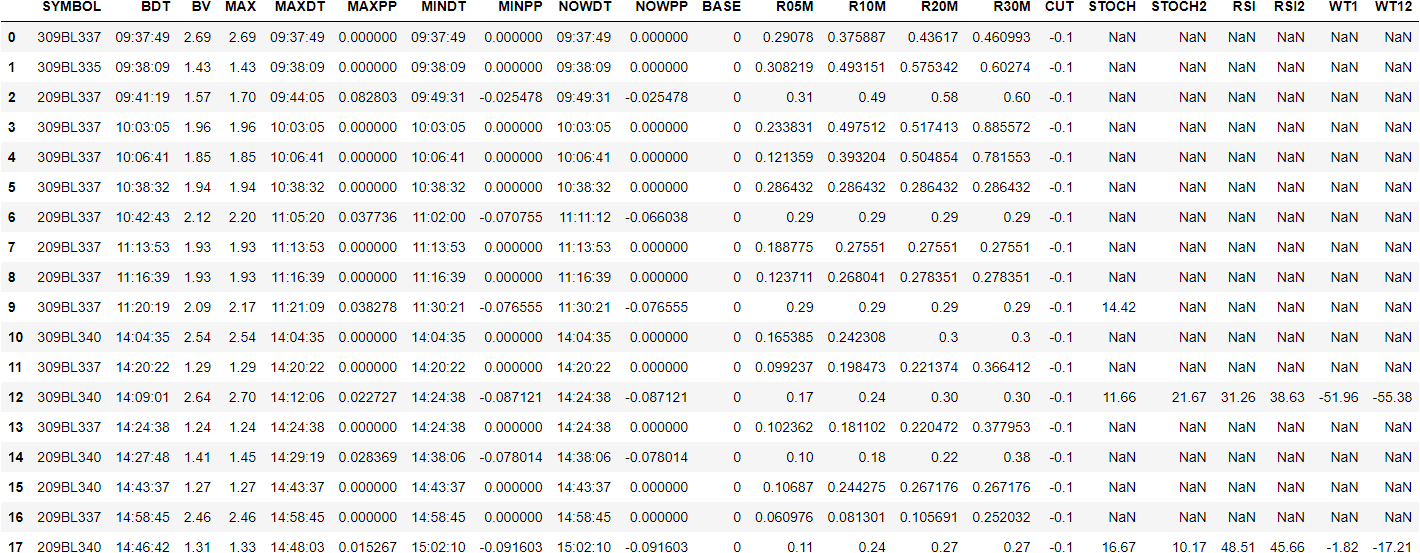The height and width of the screenshot is (553, 1420).
Task: Click the MINDT column header
Action: (445, 7)
